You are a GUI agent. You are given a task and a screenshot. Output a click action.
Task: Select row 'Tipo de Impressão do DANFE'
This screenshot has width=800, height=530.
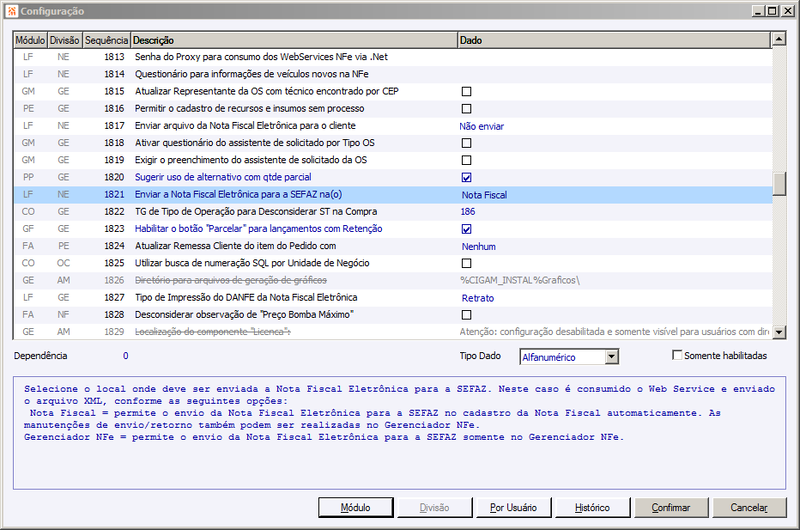click(x=393, y=298)
